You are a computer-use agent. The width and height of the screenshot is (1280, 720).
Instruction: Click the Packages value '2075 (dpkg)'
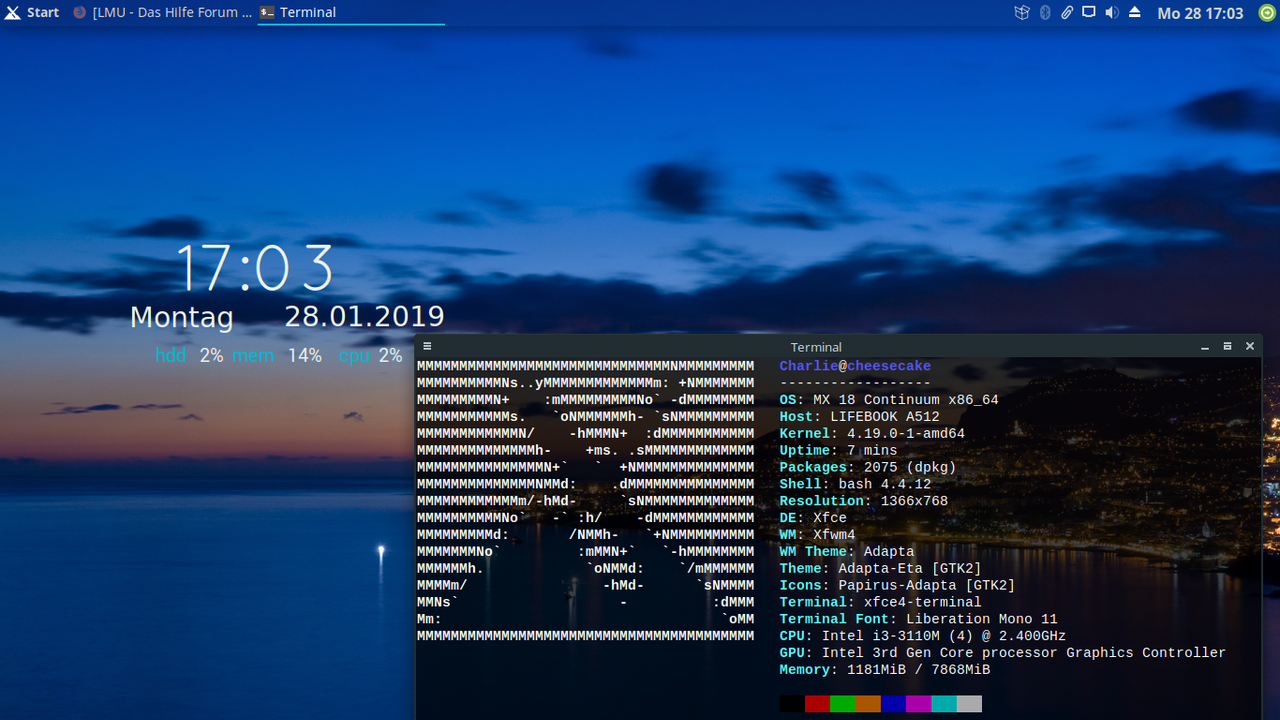(x=910, y=468)
